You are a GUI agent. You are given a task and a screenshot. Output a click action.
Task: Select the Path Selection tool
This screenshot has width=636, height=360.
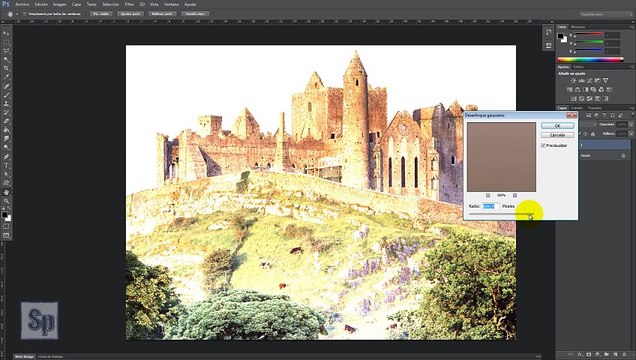(x=6, y=174)
